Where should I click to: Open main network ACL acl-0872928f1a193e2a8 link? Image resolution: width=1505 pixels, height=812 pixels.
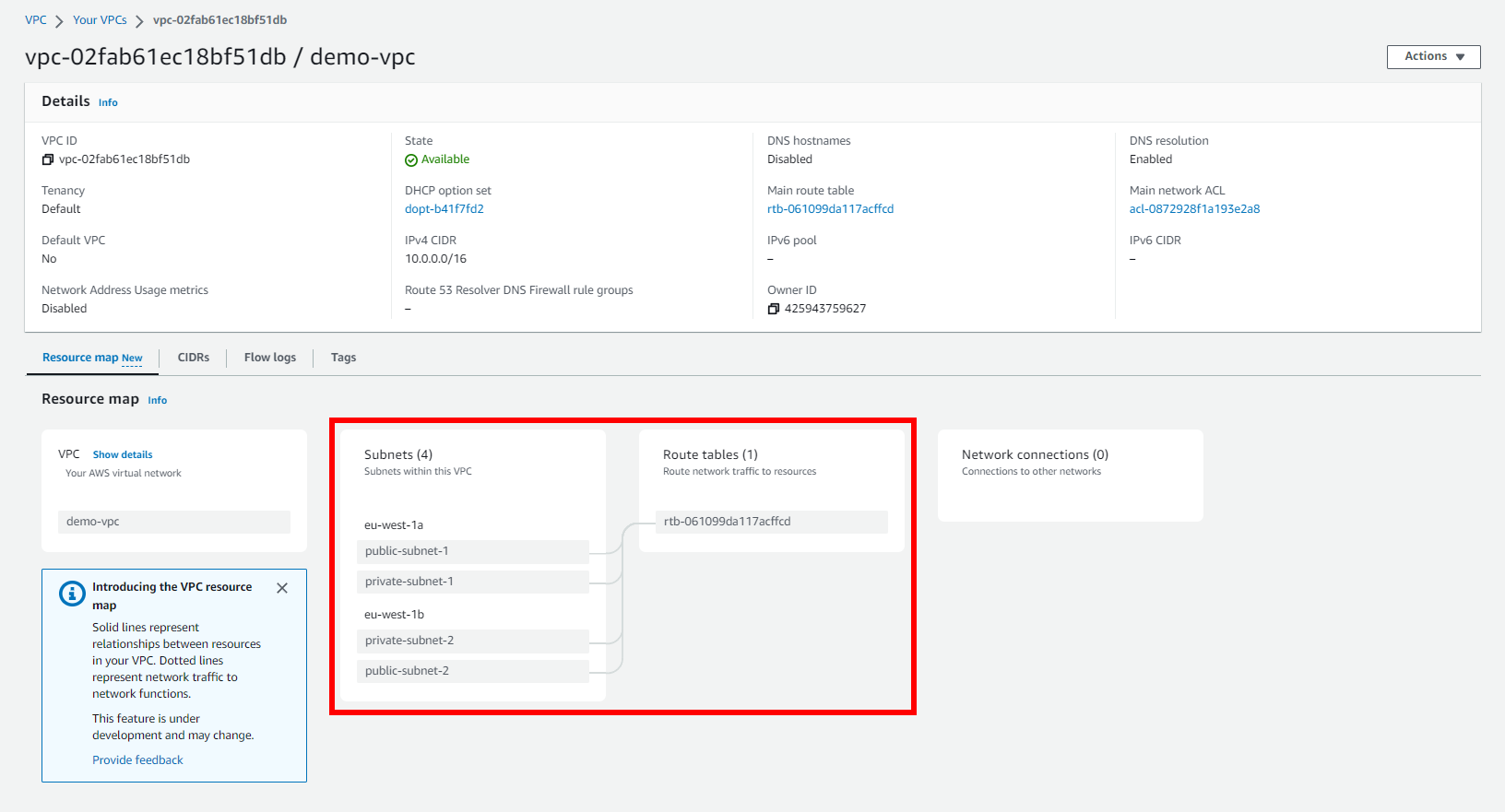pyautogui.click(x=1194, y=209)
